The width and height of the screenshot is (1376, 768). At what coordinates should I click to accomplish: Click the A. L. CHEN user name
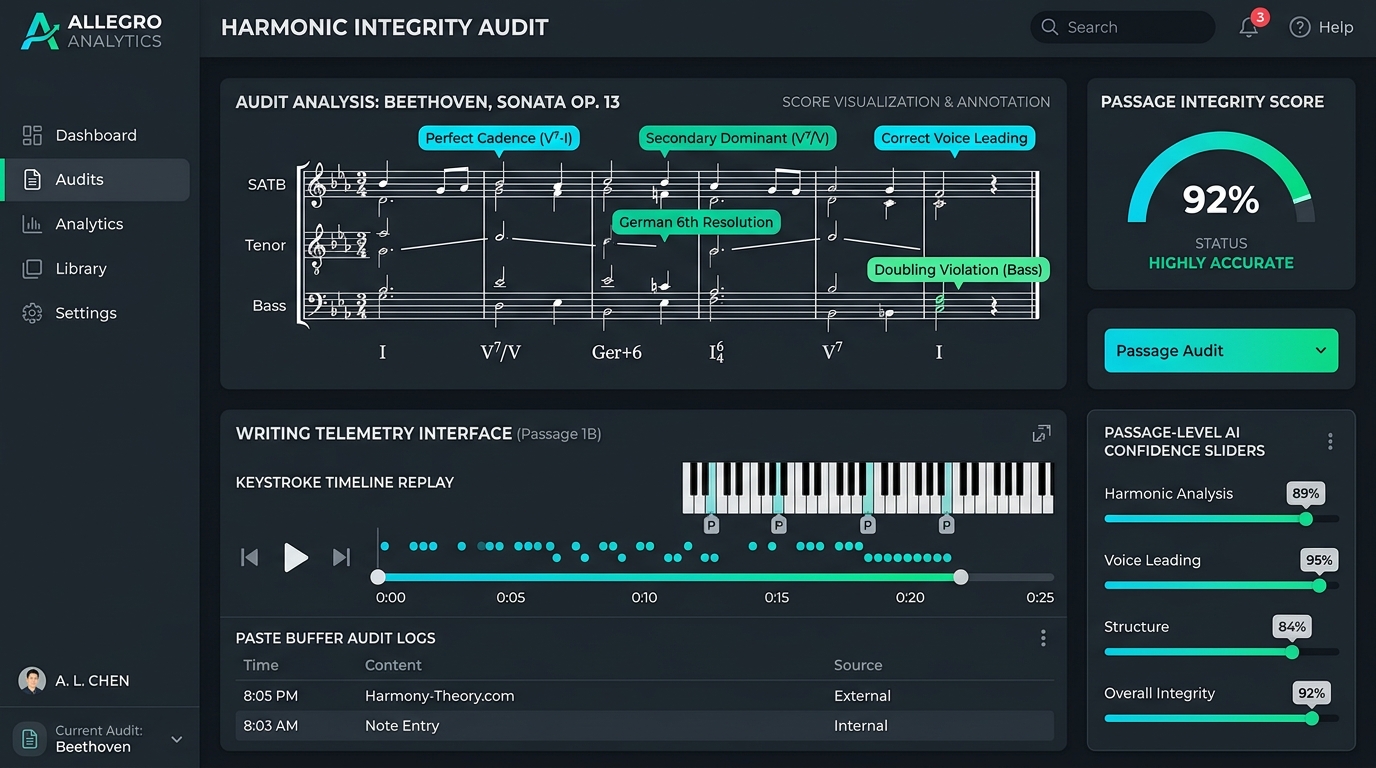point(92,681)
